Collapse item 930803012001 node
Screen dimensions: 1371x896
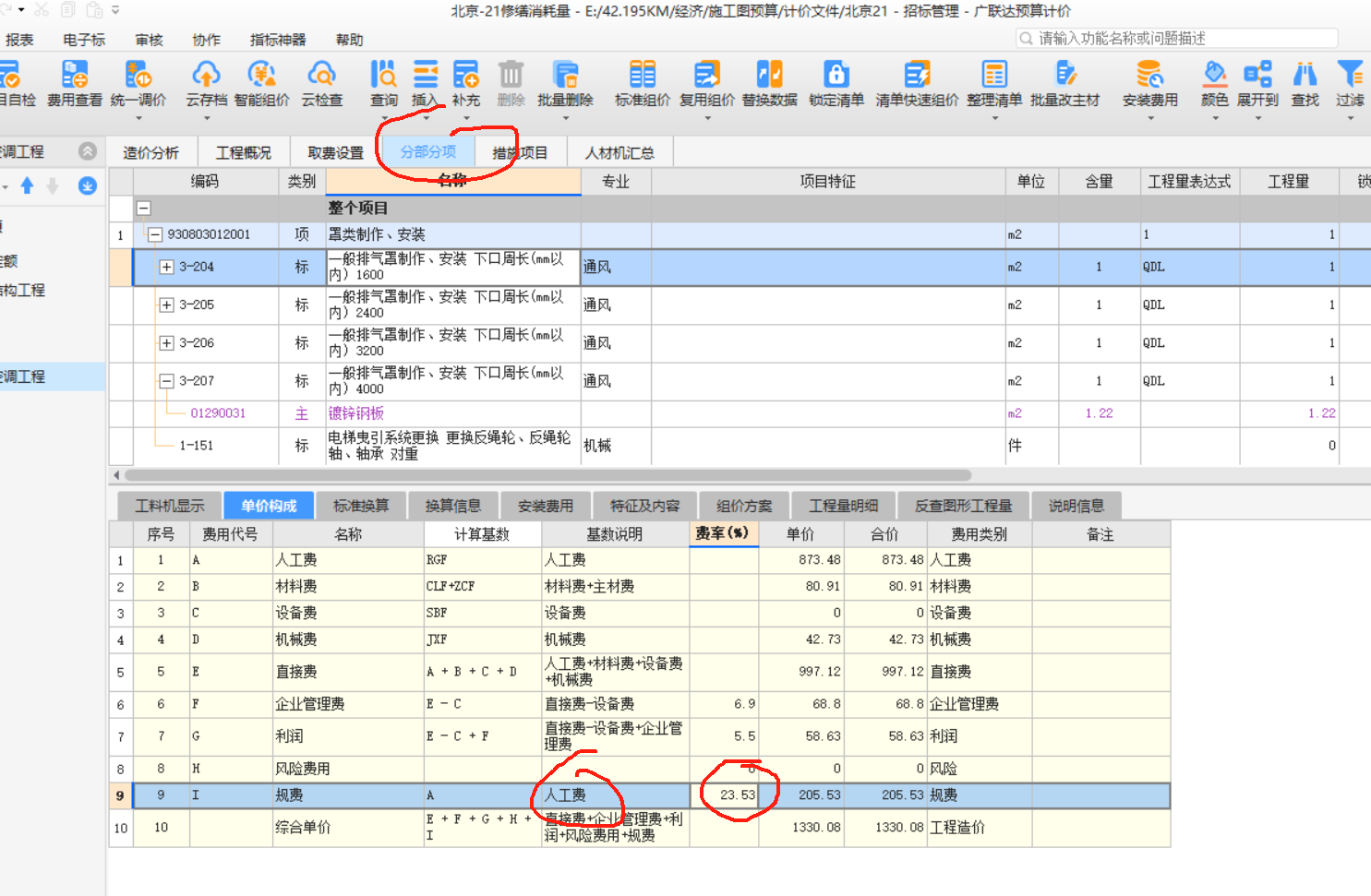point(155,234)
